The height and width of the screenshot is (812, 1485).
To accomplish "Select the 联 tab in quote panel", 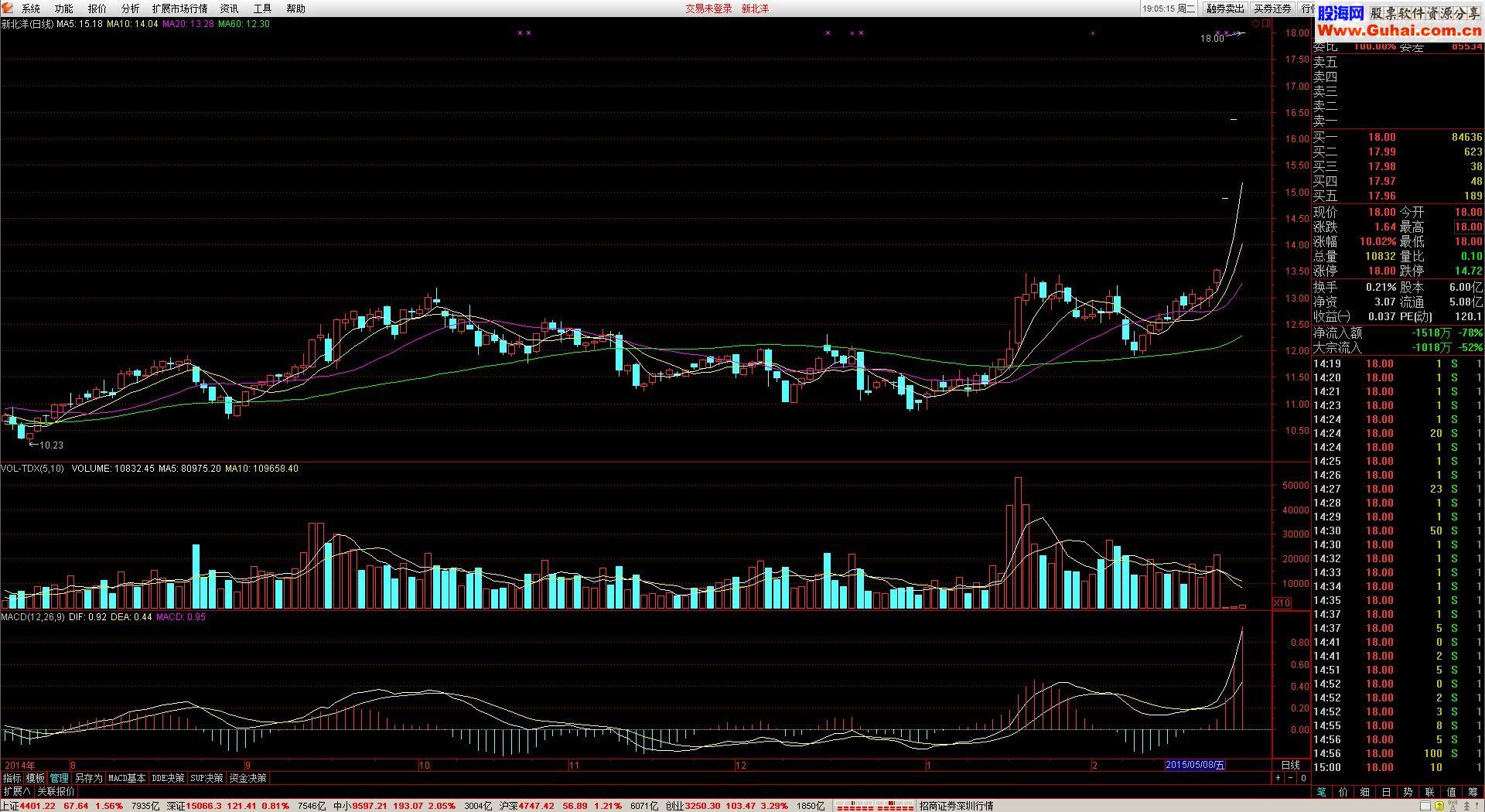I will pos(1429,792).
